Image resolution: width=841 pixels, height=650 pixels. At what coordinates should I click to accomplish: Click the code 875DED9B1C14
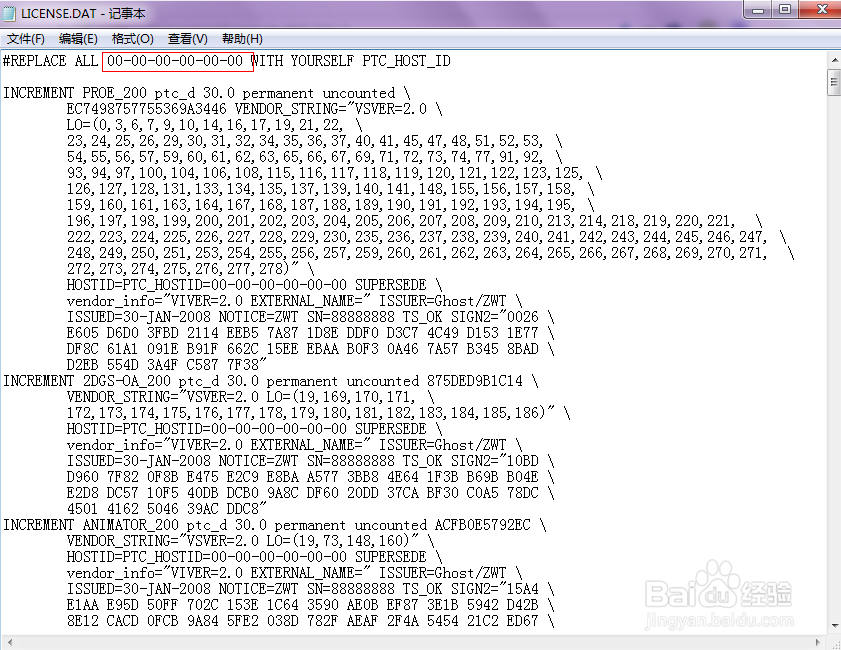(475, 381)
